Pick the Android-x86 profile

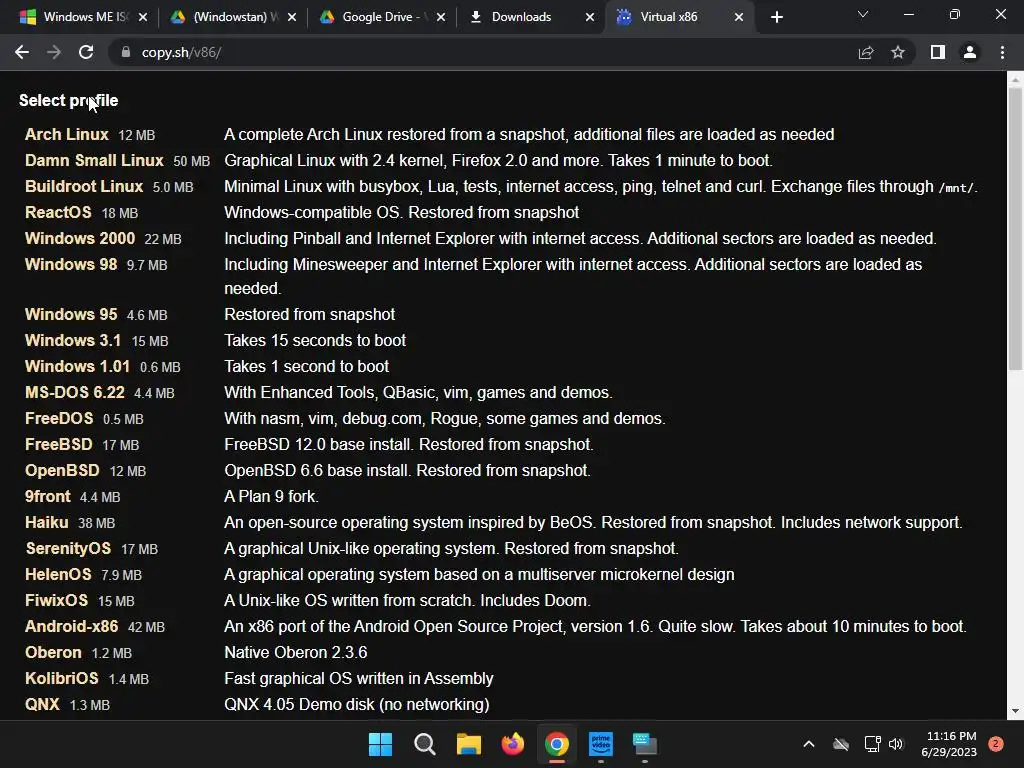pyautogui.click(x=71, y=627)
